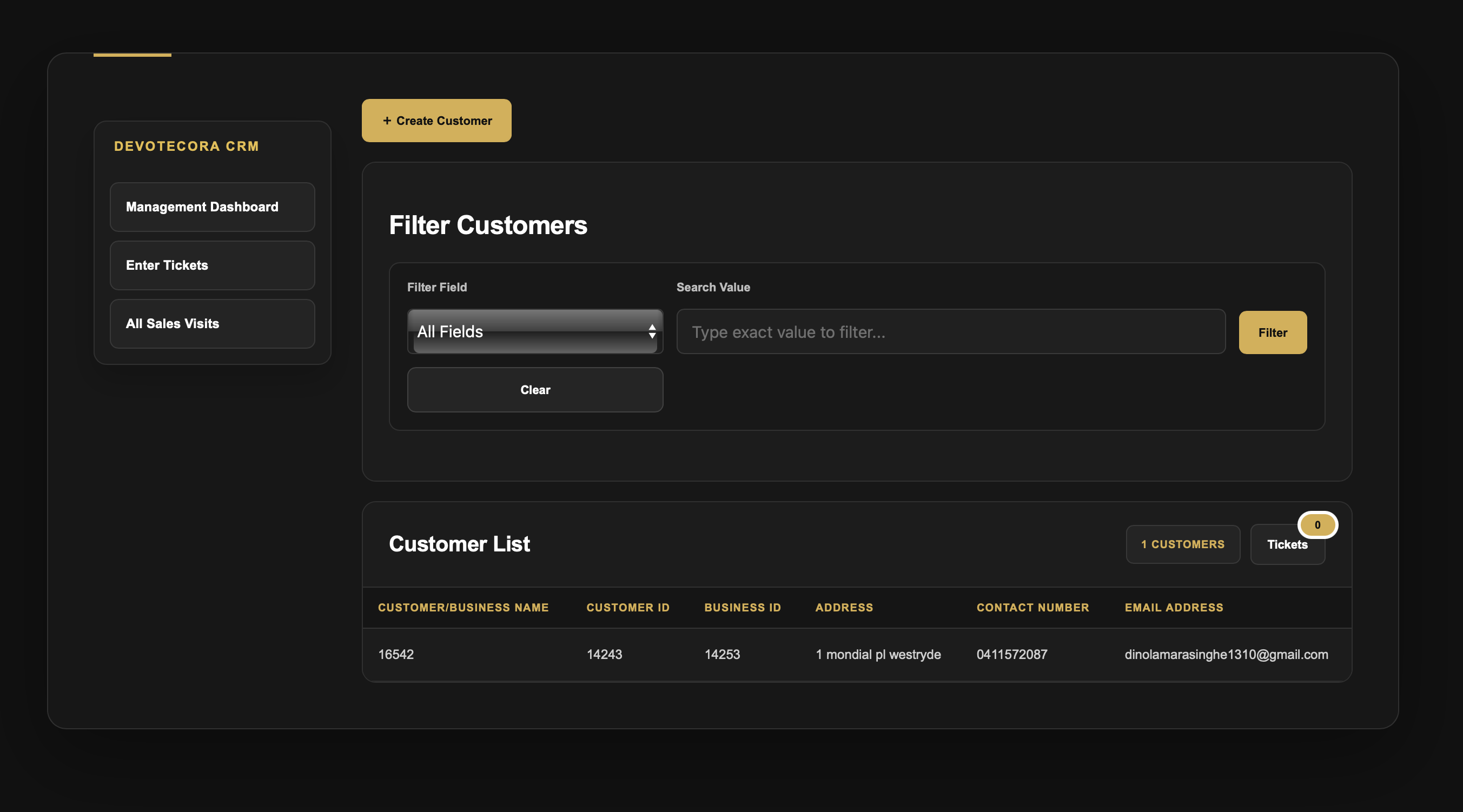Open the Management Dashboard page
Image resolution: width=1463 pixels, height=812 pixels.
212,207
